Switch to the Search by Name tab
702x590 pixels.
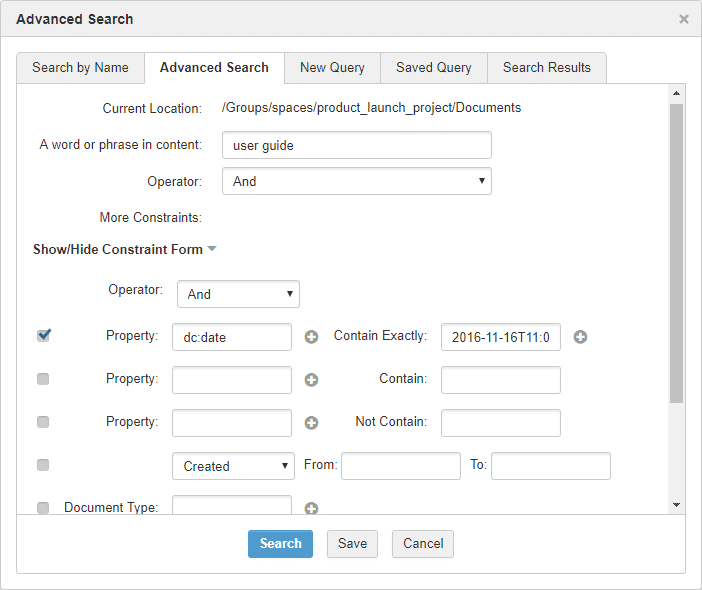[80, 68]
